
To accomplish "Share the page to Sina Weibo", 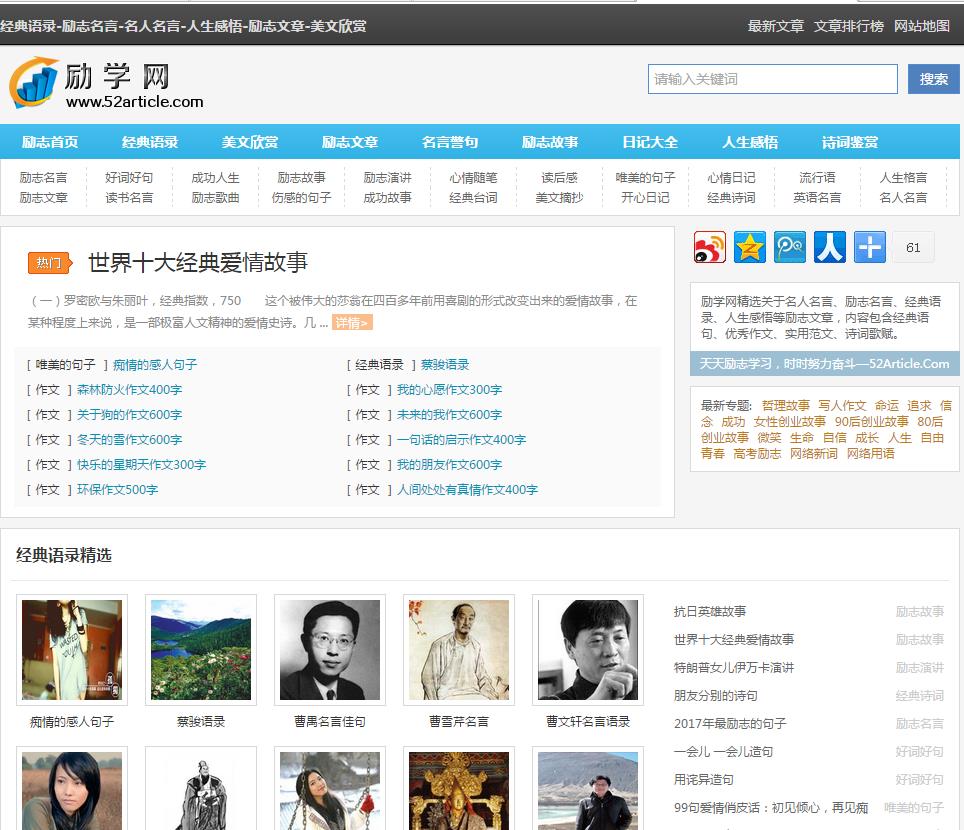I will click(x=710, y=247).
